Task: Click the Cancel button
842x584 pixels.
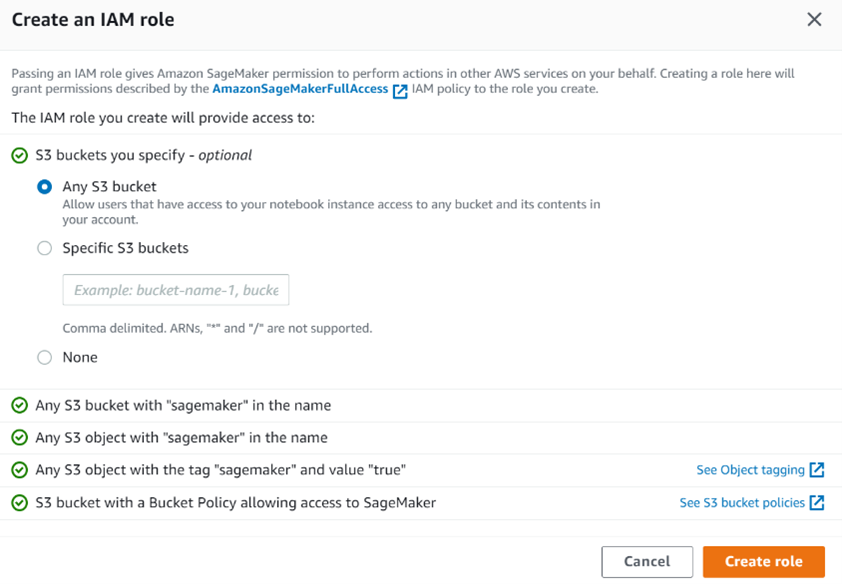Action: (647, 561)
